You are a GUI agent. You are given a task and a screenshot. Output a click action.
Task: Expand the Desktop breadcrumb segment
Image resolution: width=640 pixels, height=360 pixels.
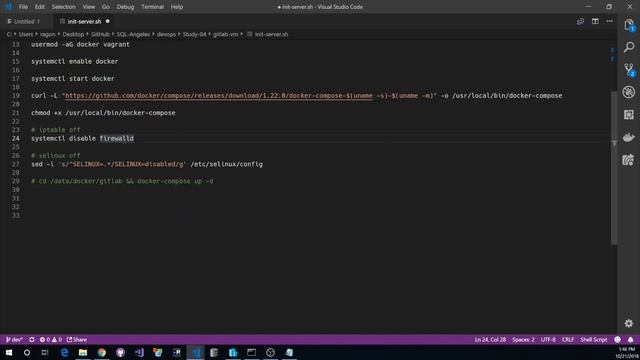click(x=73, y=34)
